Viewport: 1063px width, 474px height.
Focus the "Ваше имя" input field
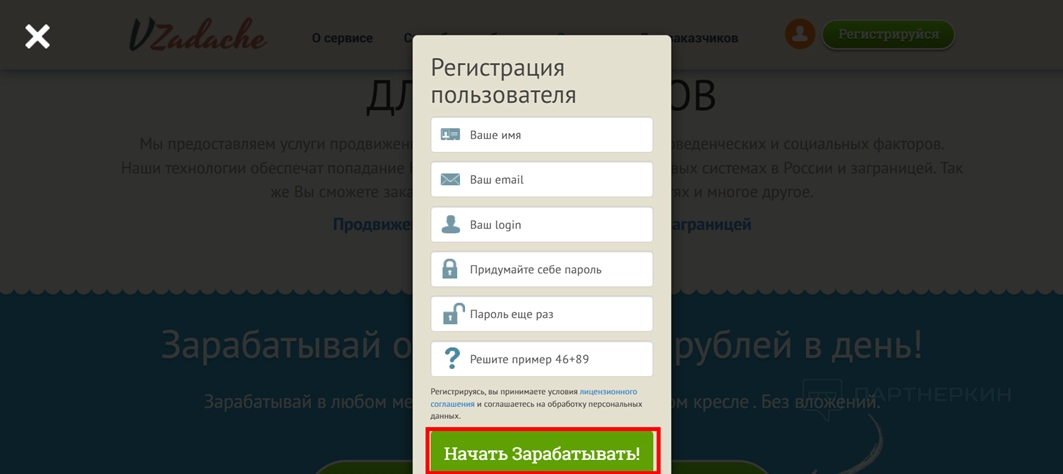[x=542, y=135]
